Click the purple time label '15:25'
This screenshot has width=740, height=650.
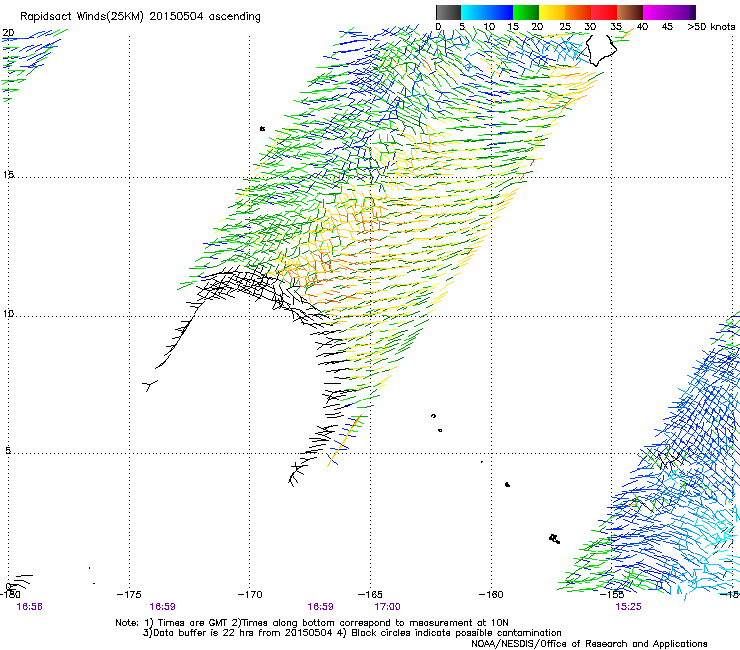pyautogui.click(x=628, y=607)
